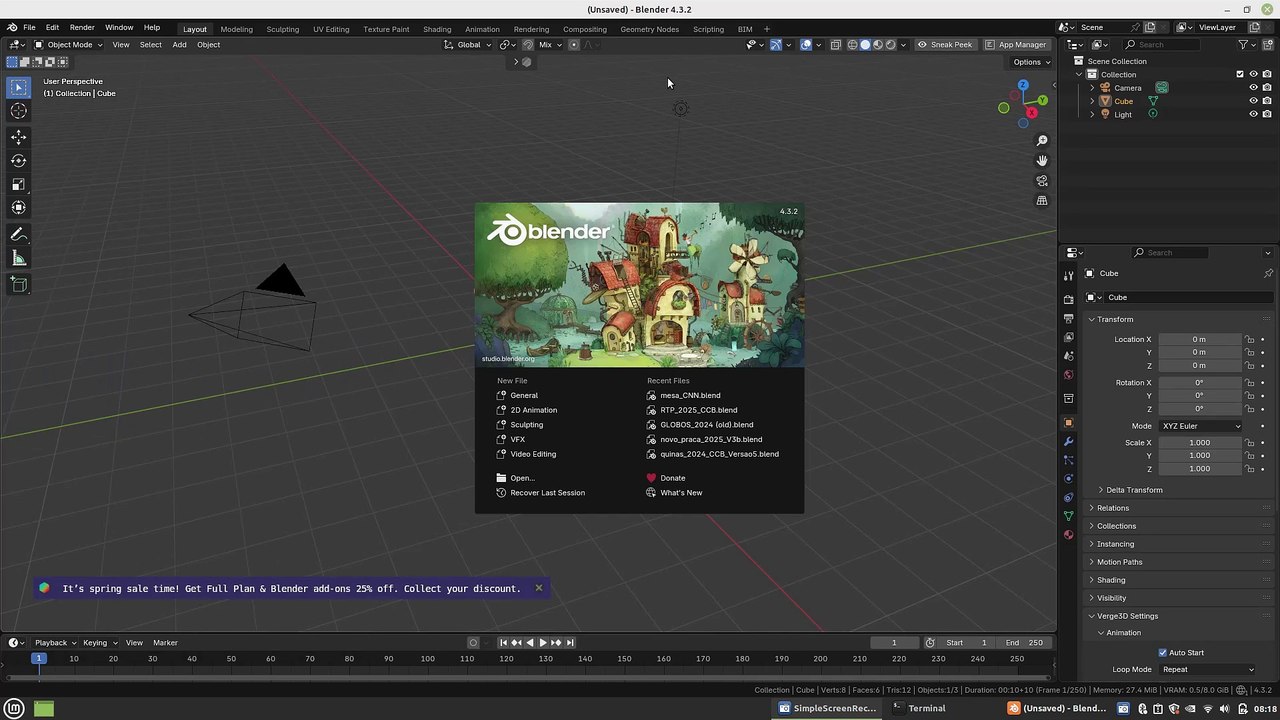Open the Material properties tab

pyautogui.click(x=1068, y=535)
